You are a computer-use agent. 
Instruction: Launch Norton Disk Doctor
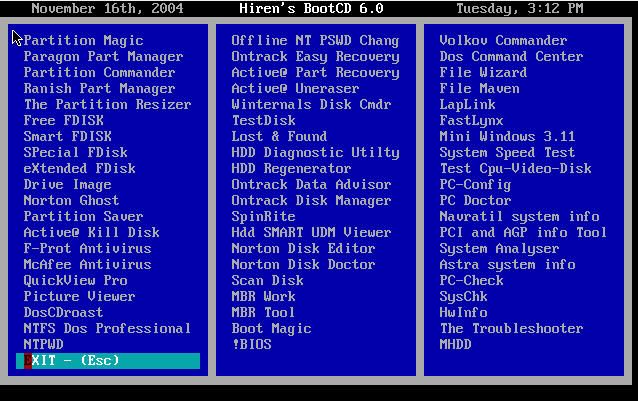[304, 264]
